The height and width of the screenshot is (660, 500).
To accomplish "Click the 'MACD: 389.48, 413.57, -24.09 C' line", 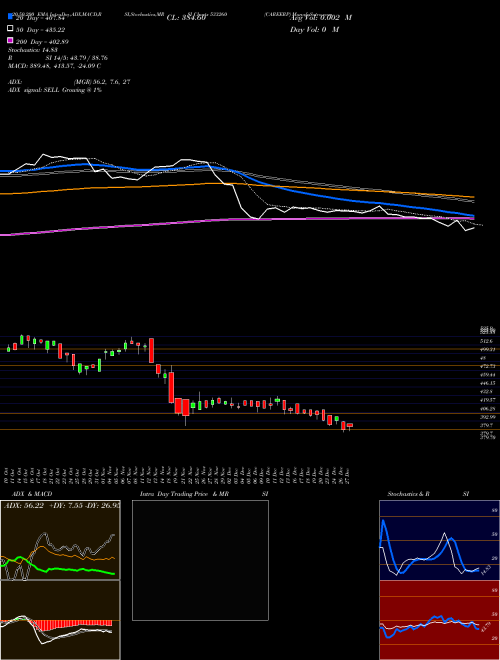I will [54, 66].
